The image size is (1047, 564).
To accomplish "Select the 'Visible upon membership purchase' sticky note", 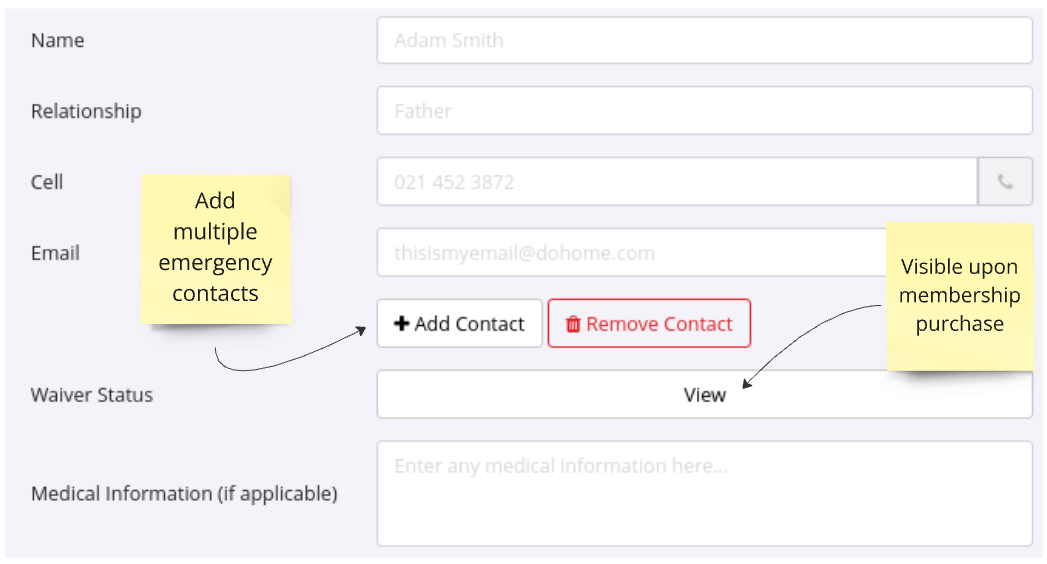I will (x=959, y=295).
